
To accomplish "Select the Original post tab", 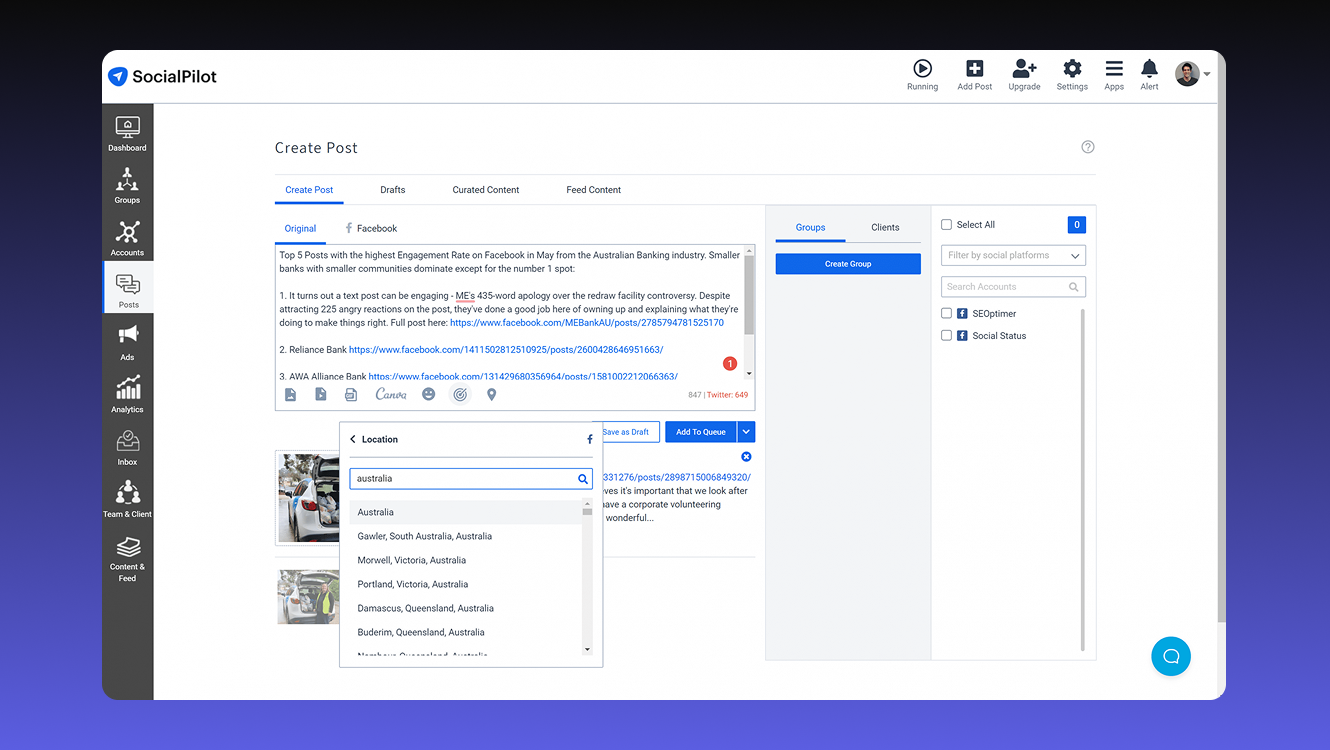I will [300, 229].
